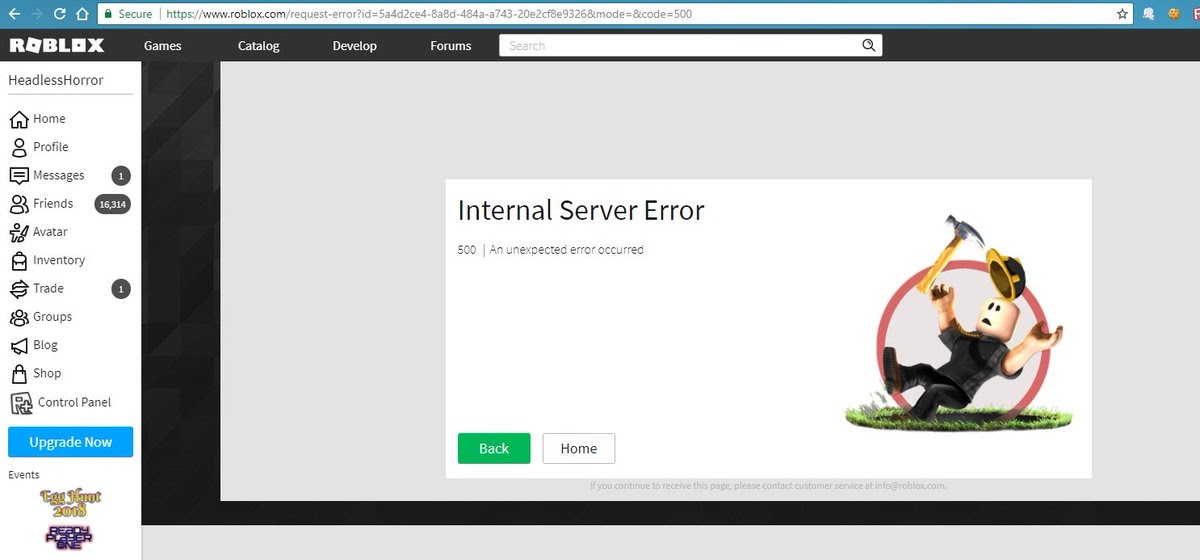Bookmark the page with the star icon
This screenshot has width=1200, height=560.
[x=1123, y=14]
